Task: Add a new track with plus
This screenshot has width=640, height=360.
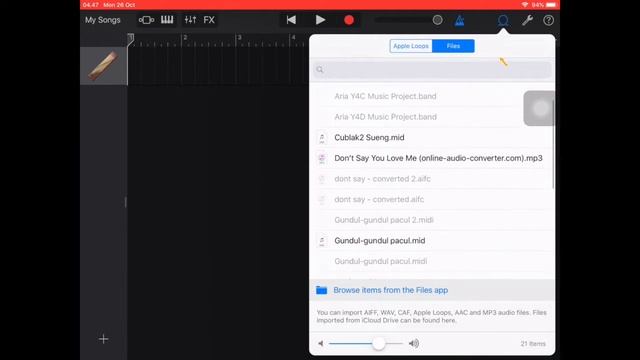Action: click(104, 339)
